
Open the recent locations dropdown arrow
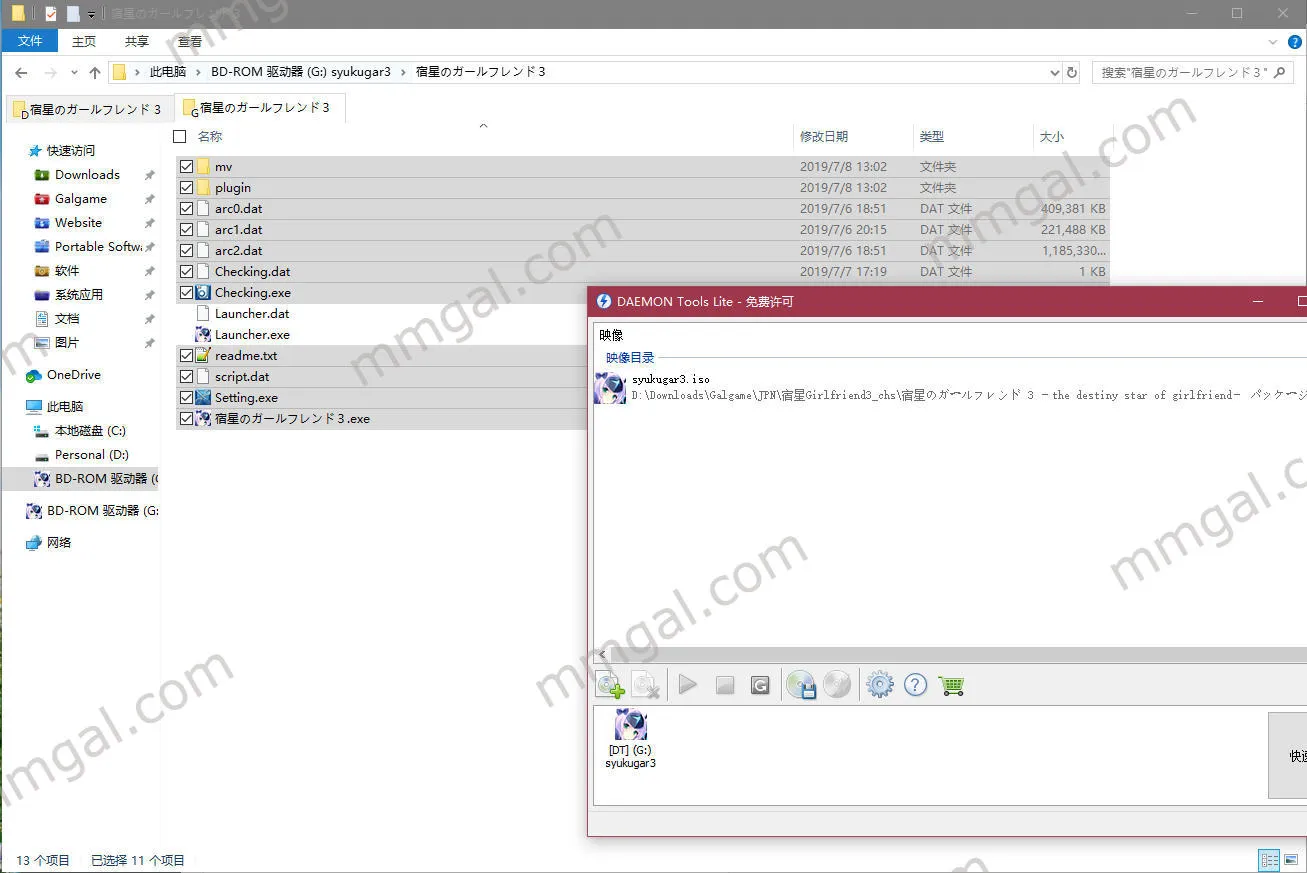pyautogui.click(x=74, y=72)
